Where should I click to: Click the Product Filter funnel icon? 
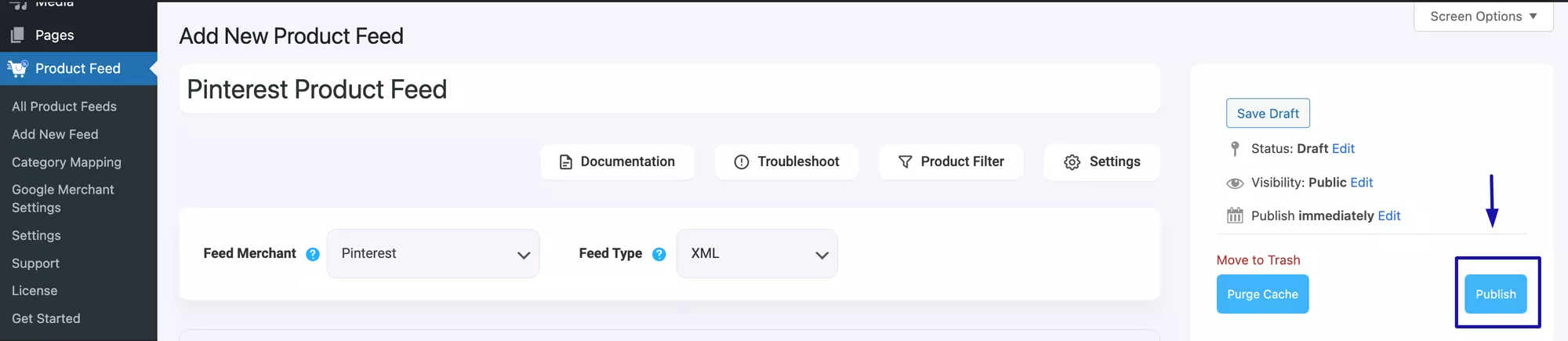point(905,162)
